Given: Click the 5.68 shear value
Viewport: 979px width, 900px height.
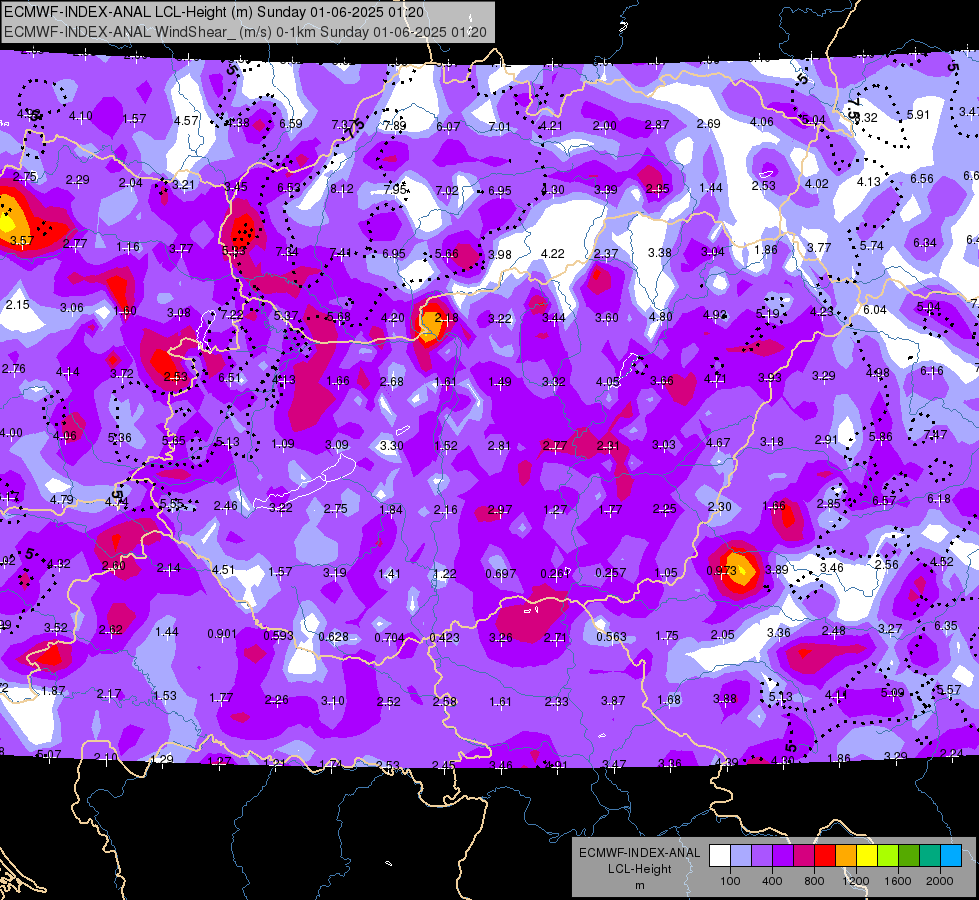Looking at the screenshot, I should (x=338, y=317).
